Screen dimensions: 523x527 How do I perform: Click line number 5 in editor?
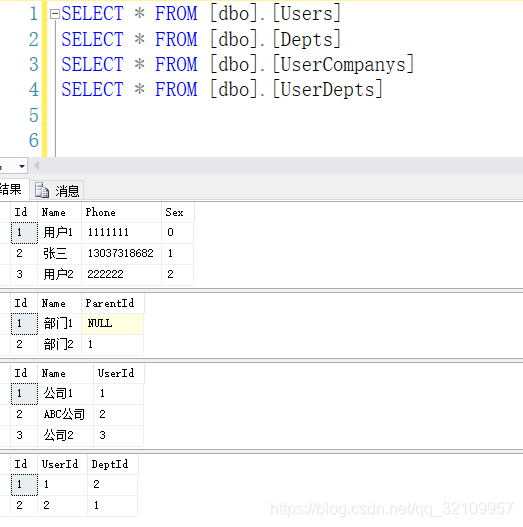pyautogui.click(x=34, y=115)
